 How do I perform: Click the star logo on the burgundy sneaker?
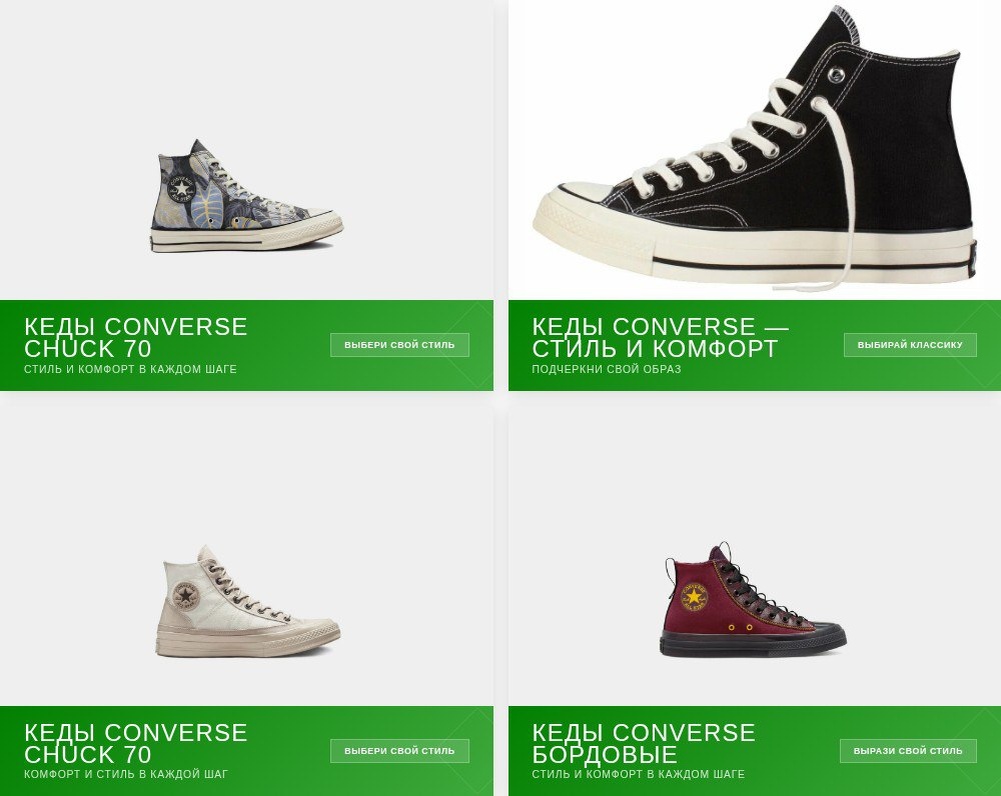693,597
